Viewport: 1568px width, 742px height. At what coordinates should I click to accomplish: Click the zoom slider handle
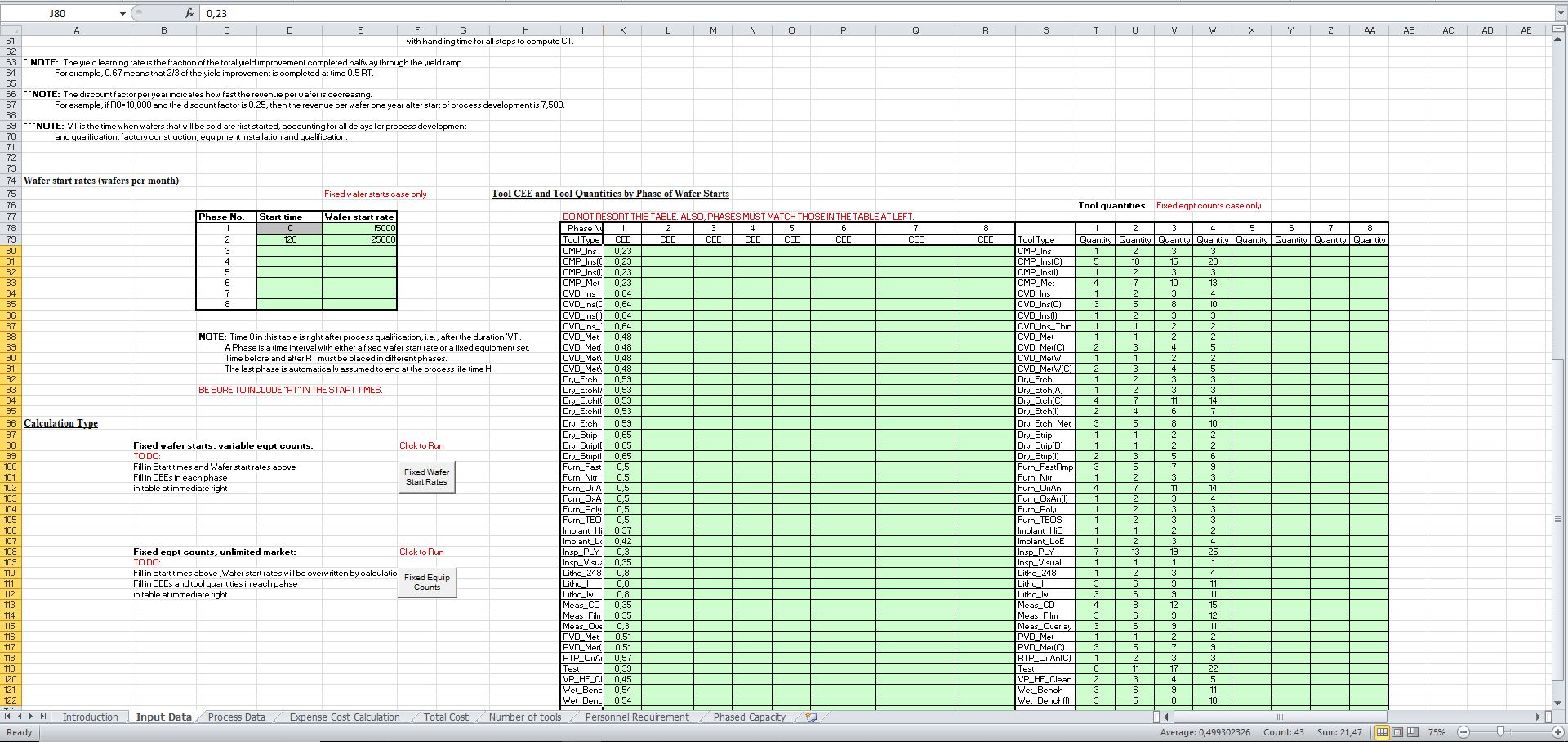pos(1499,732)
